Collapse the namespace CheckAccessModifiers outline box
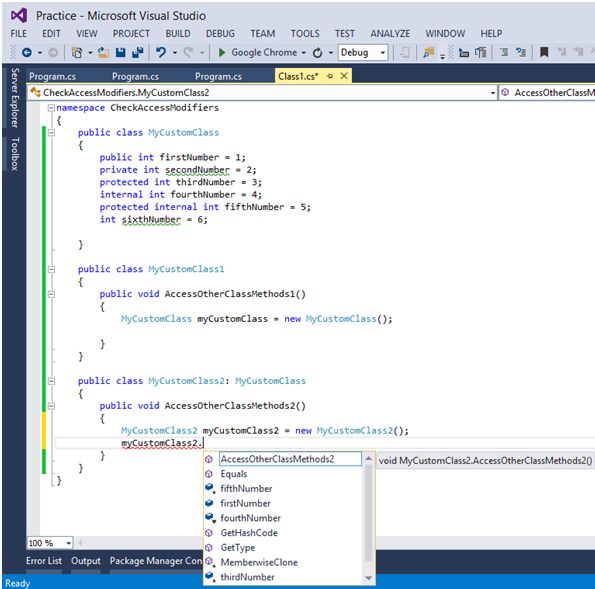 tap(51, 108)
